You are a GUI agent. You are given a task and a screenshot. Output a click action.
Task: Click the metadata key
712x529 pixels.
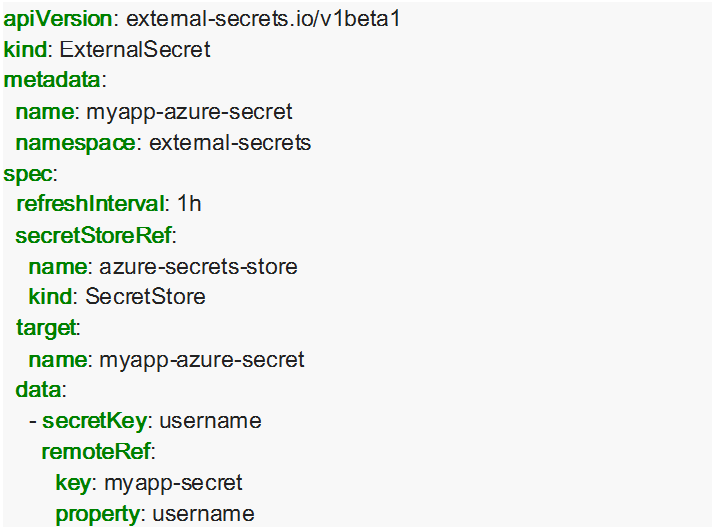coord(51,80)
